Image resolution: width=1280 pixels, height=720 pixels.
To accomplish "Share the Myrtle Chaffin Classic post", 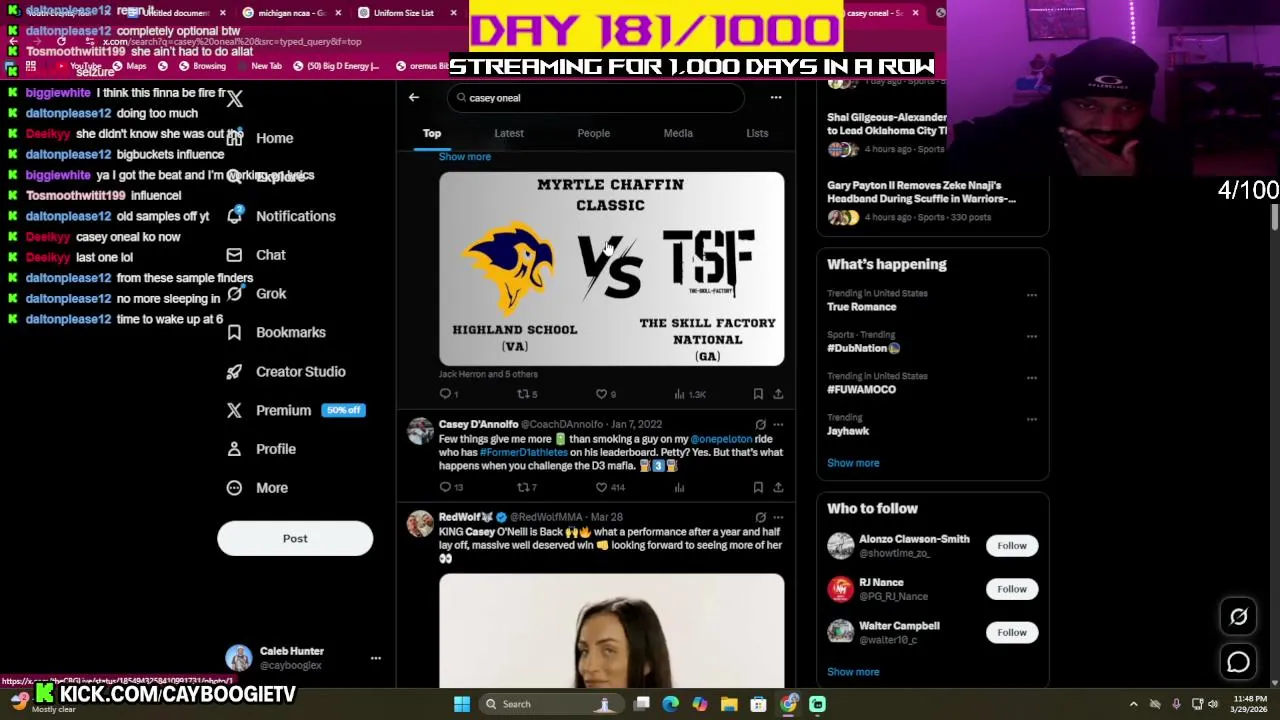I will (x=778, y=394).
